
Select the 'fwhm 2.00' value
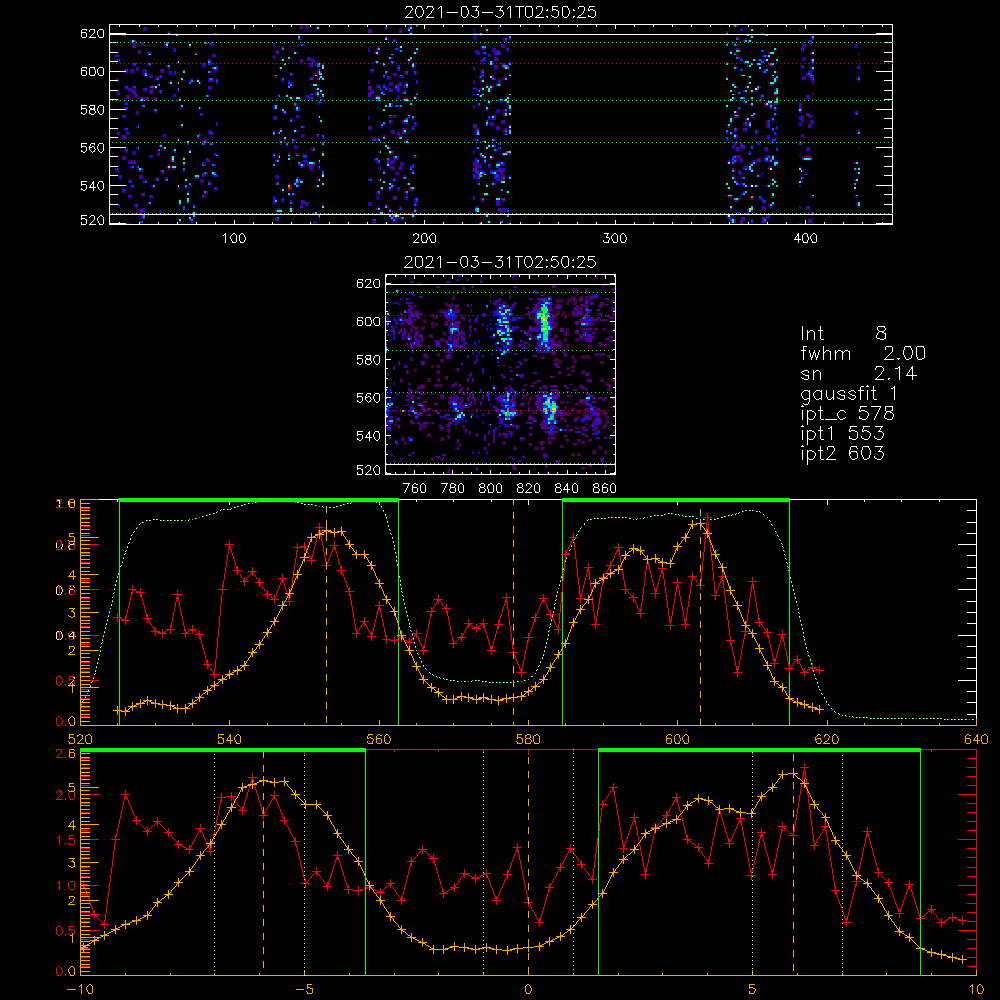863,353
